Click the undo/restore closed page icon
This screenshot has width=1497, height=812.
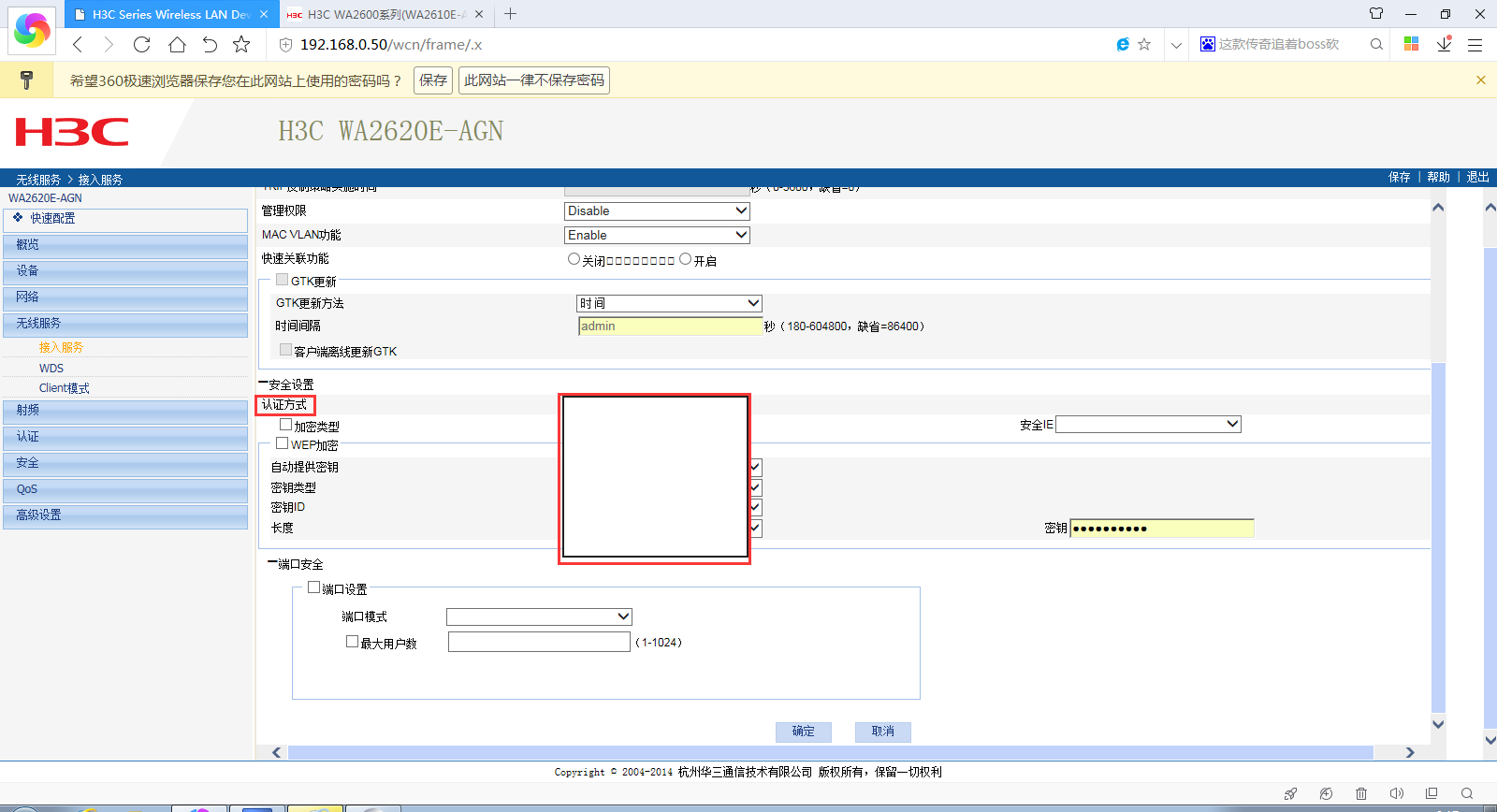pos(210,44)
